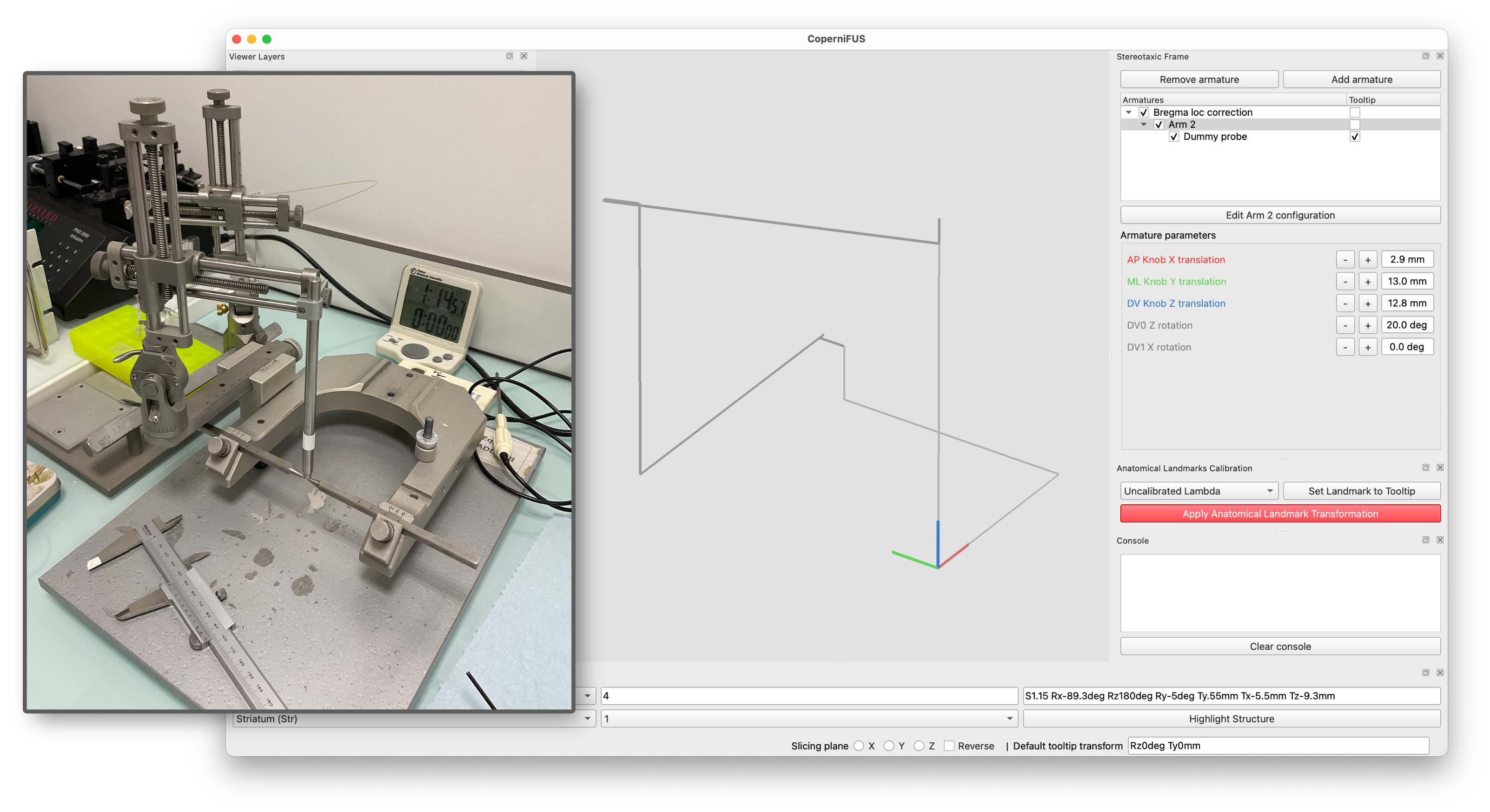Screen dimensions: 1490x812
Task: Close the Viewer Layers panel
Action: click(x=523, y=56)
